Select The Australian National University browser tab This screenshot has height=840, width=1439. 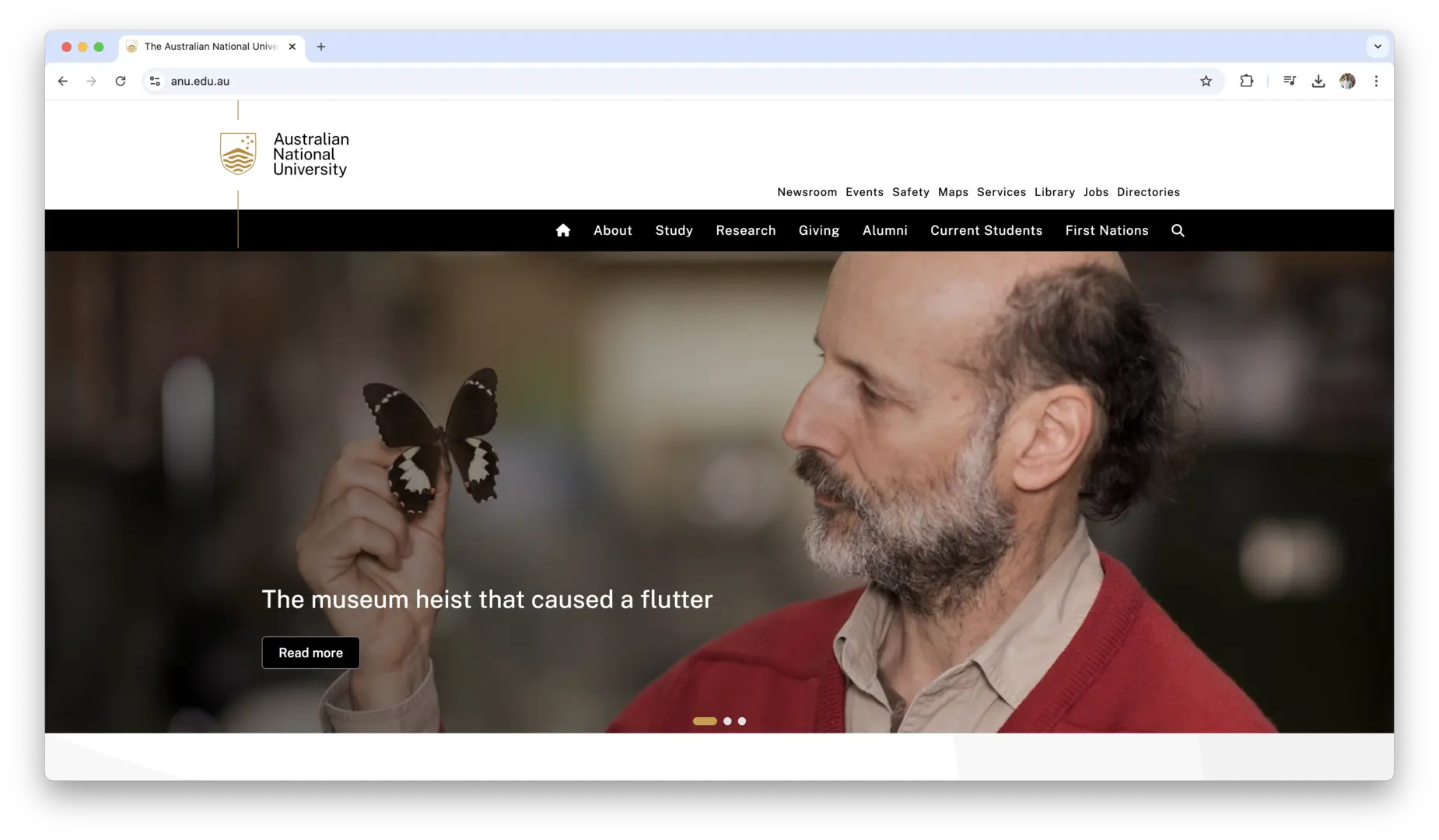[212, 47]
